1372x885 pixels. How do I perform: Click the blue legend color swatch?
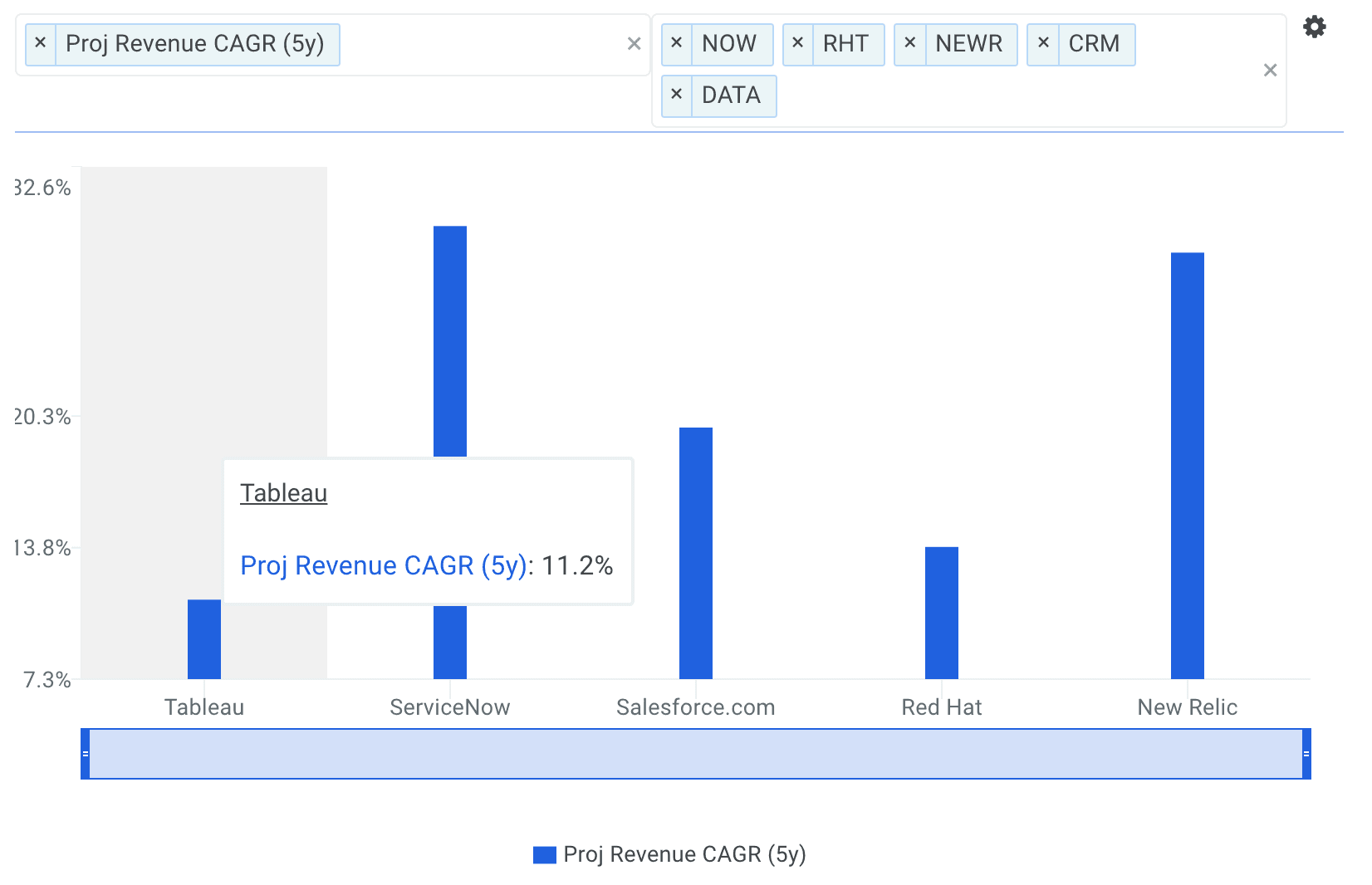tap(545, 855)
